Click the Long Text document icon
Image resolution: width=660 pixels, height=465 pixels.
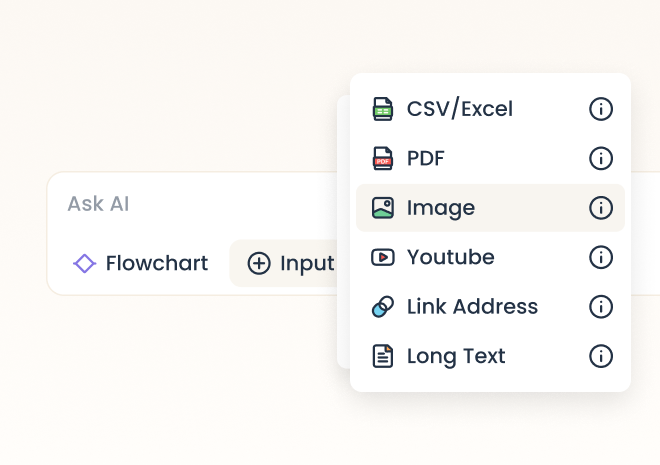click(x=383, y=356)
